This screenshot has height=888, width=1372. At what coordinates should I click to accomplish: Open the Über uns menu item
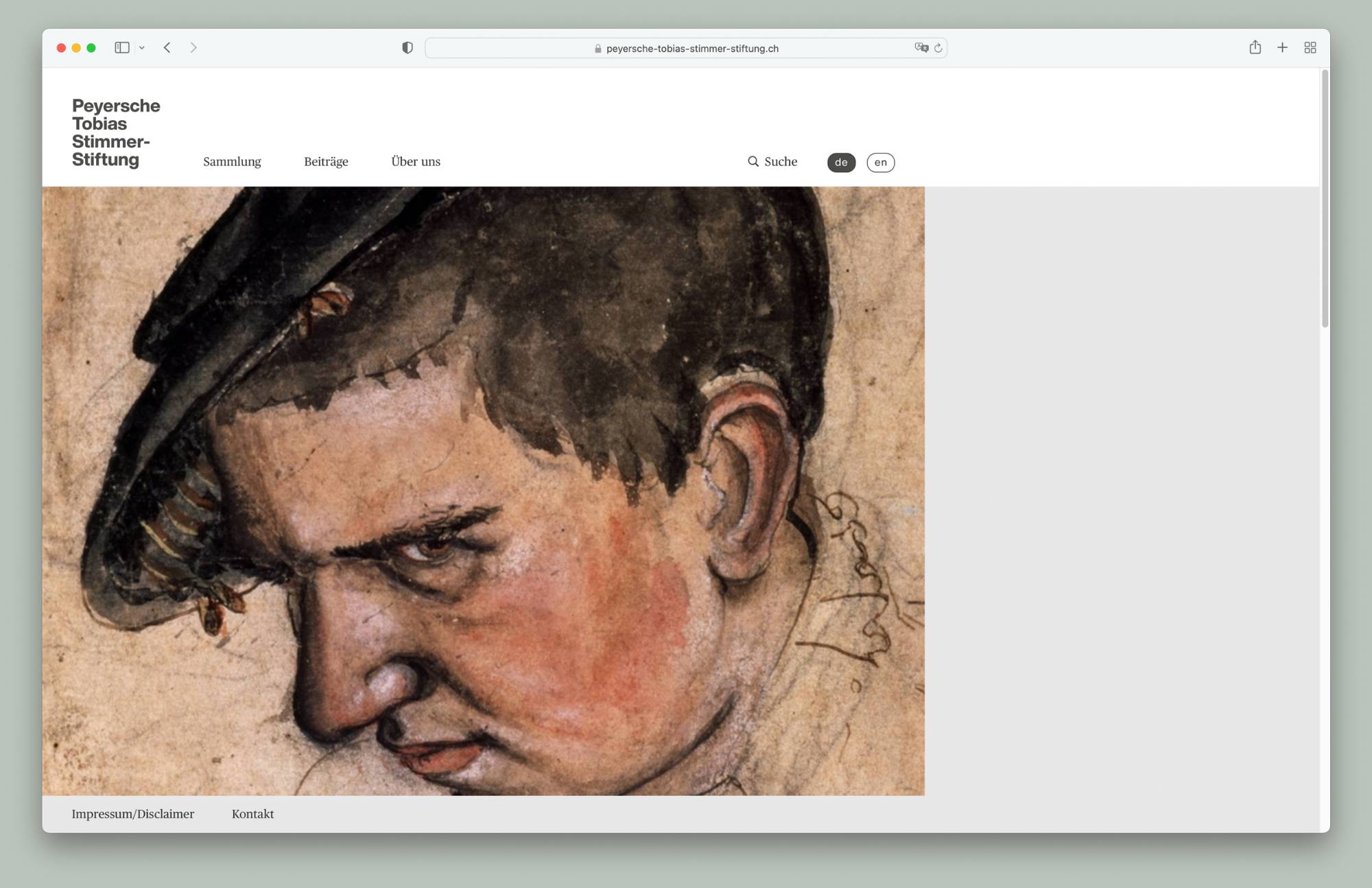[416, 161]
